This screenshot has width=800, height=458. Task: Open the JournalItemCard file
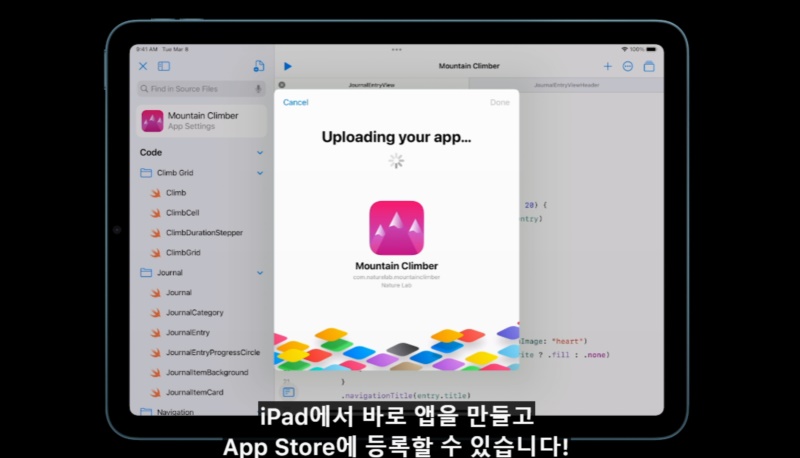point(194,392)
